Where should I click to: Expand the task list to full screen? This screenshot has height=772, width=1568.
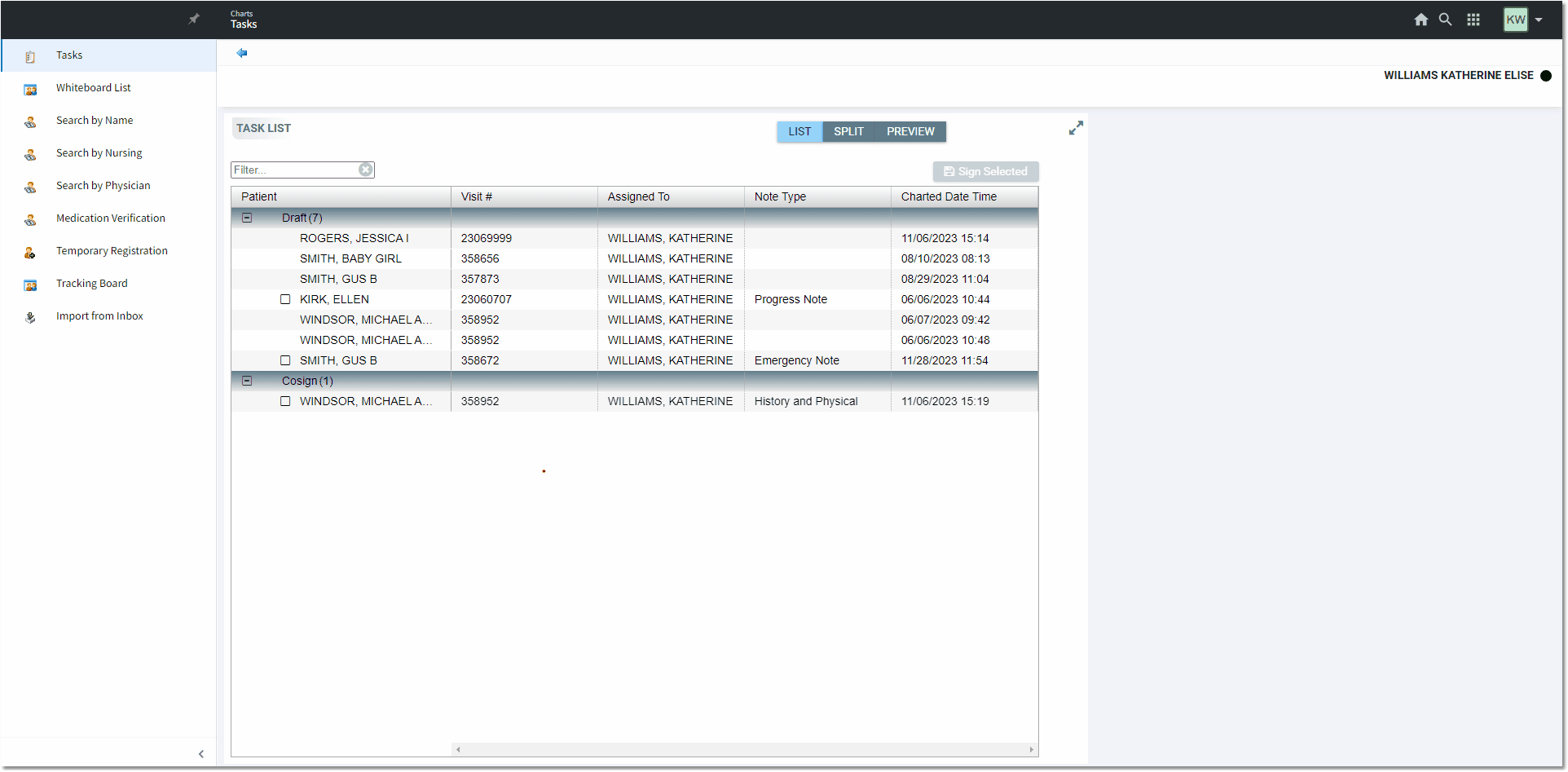(1076, 129)
